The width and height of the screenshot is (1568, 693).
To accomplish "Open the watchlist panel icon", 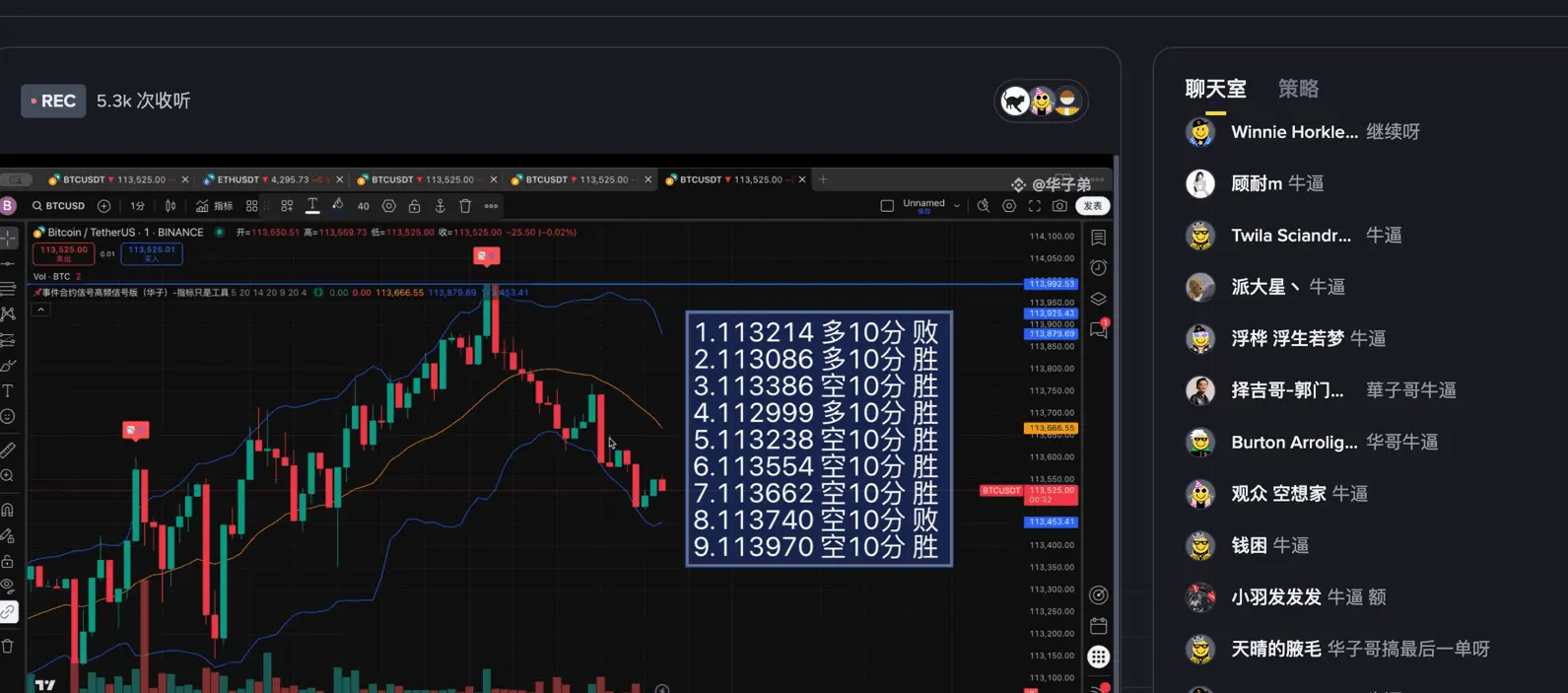I will [1099, 238].
